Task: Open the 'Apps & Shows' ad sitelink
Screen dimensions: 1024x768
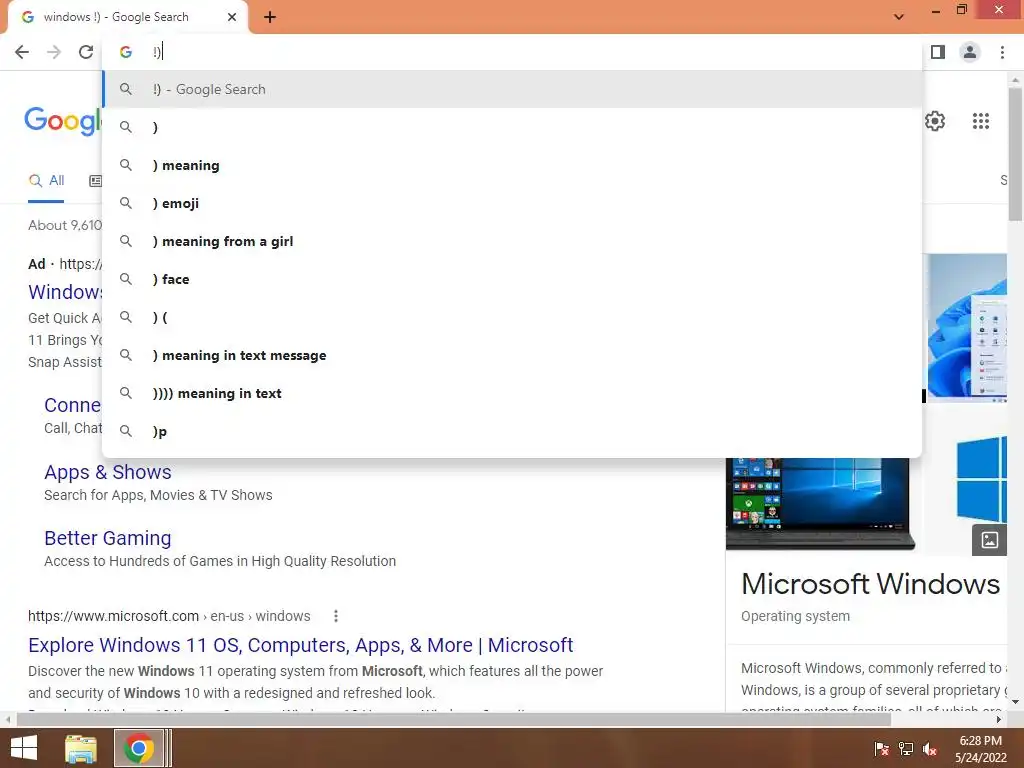Action: 108,472
